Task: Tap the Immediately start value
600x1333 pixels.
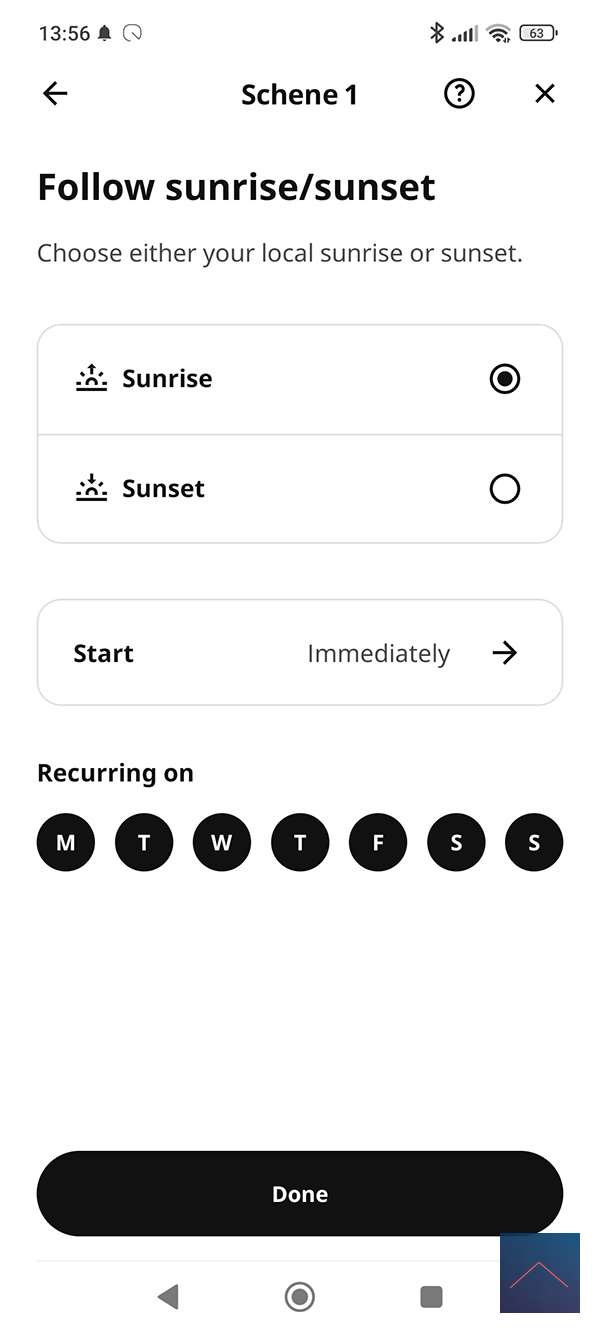Action: (x=378, y=653)
